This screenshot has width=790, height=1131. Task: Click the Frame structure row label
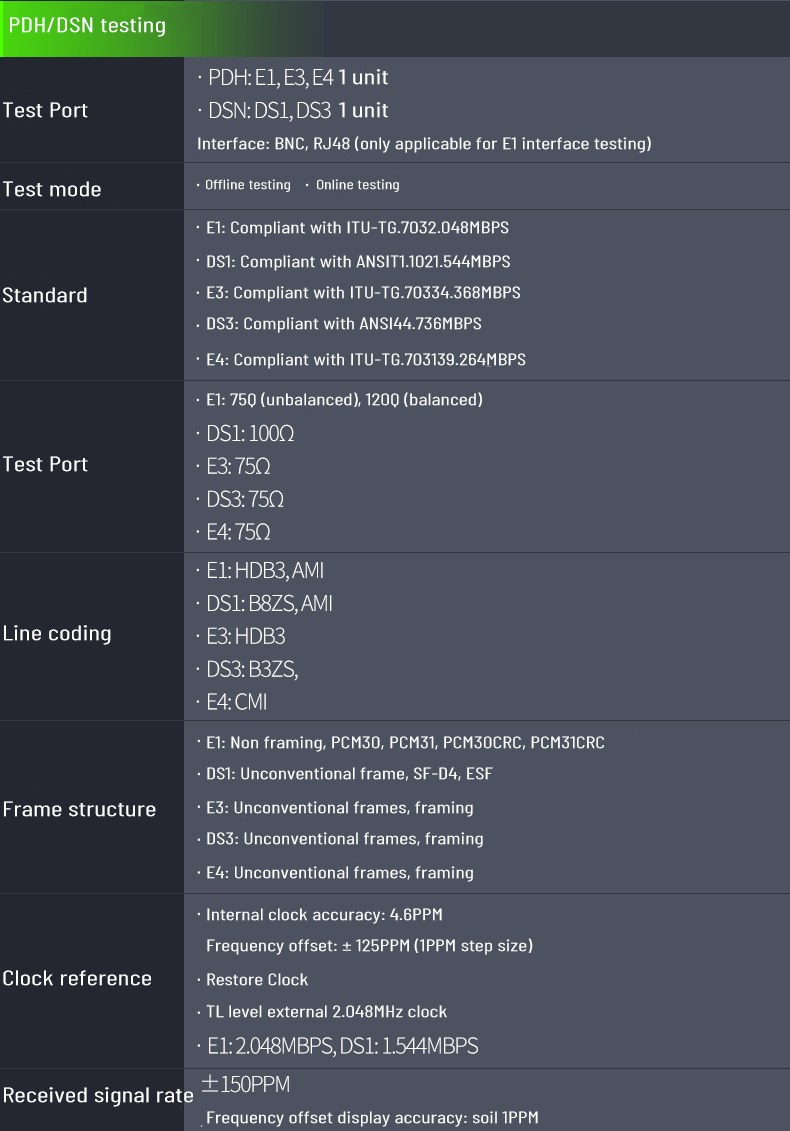pyautogui.click(x=79, y=809)
